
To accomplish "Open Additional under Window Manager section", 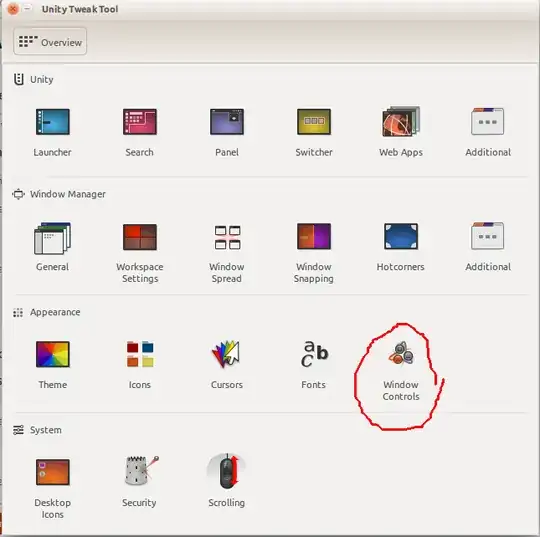I will (488, 236).
